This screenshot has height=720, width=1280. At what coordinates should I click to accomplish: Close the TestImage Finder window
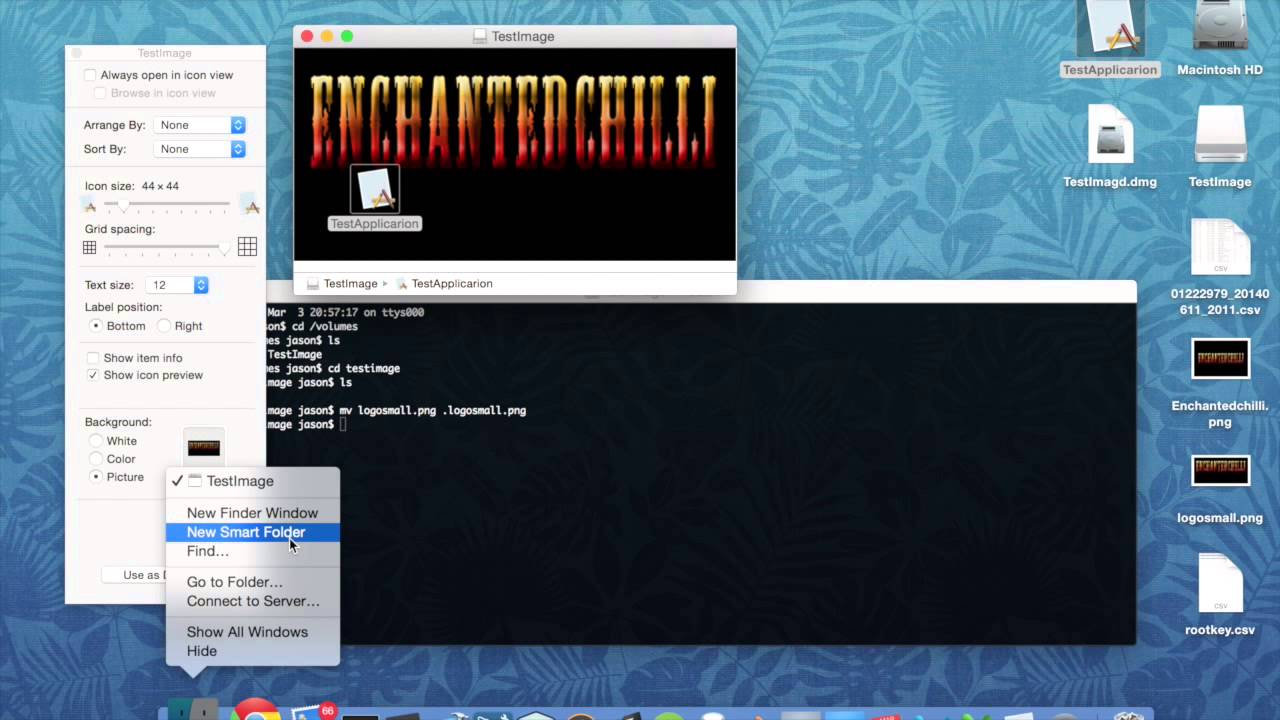coord(307,36)
